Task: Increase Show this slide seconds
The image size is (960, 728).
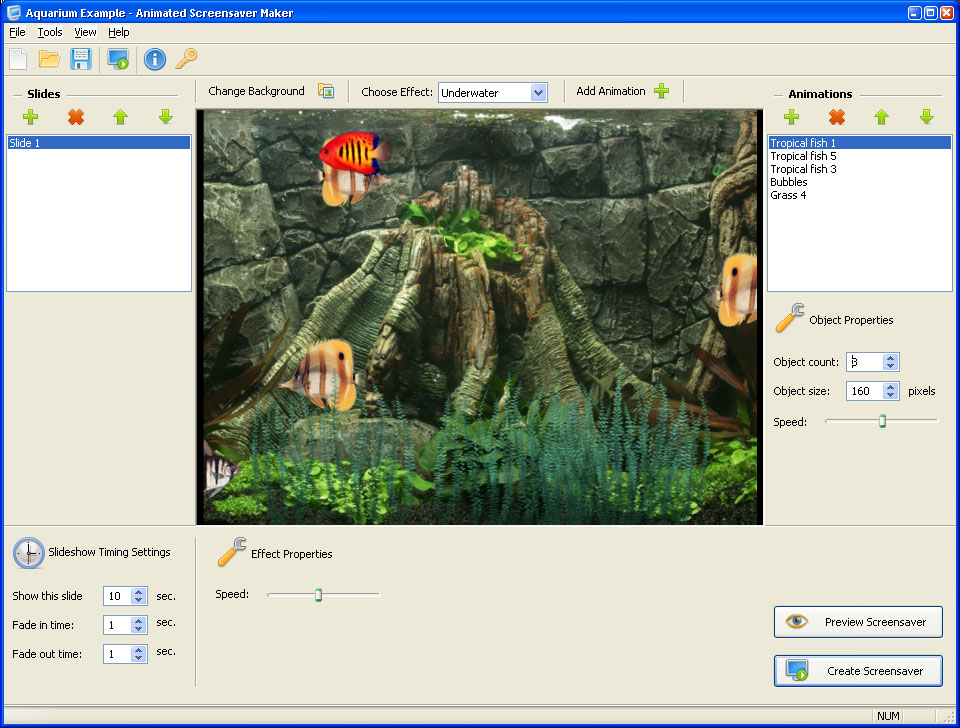Action: [x=139, y=592]
